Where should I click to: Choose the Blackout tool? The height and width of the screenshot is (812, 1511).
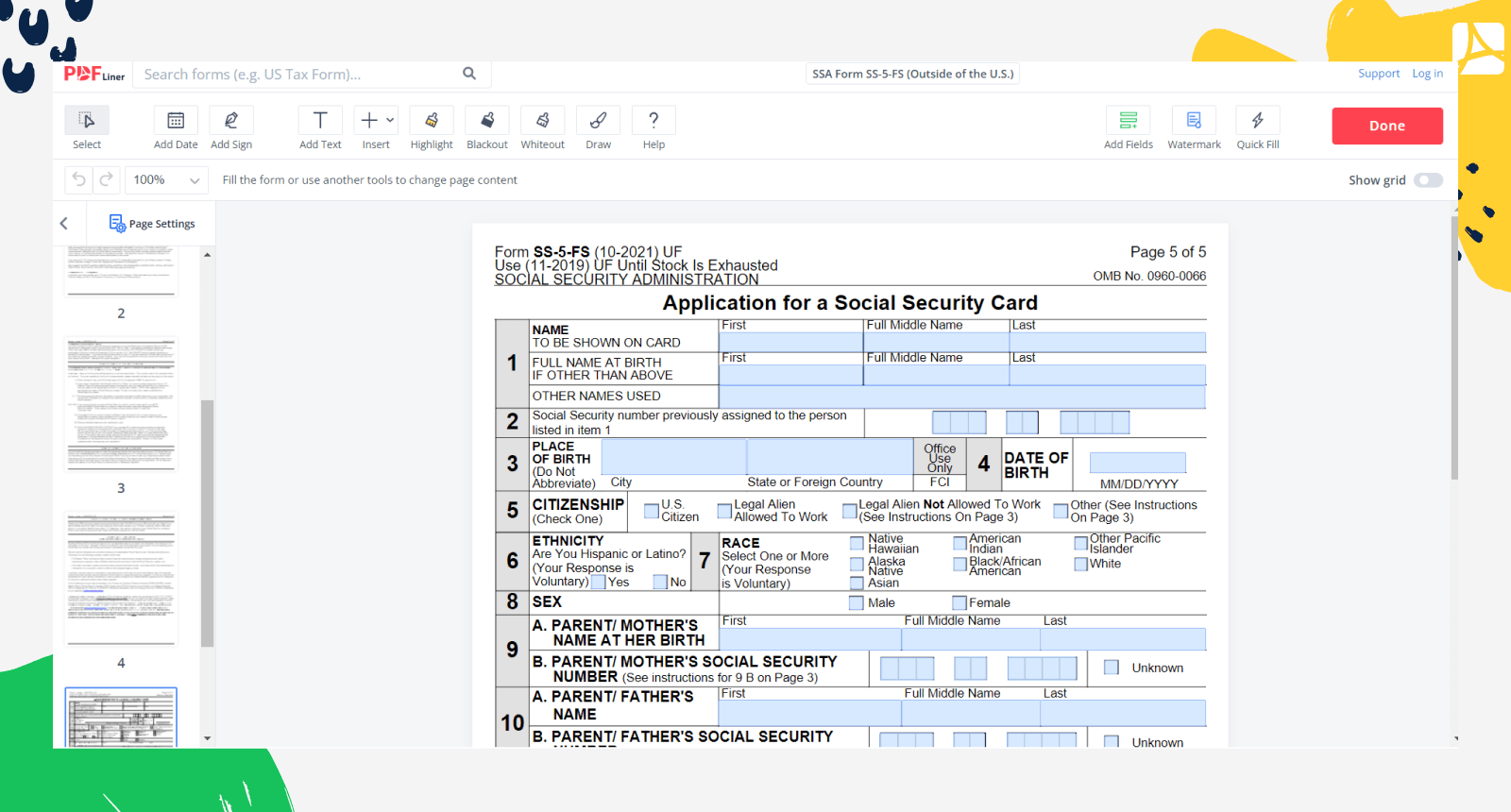487,121
